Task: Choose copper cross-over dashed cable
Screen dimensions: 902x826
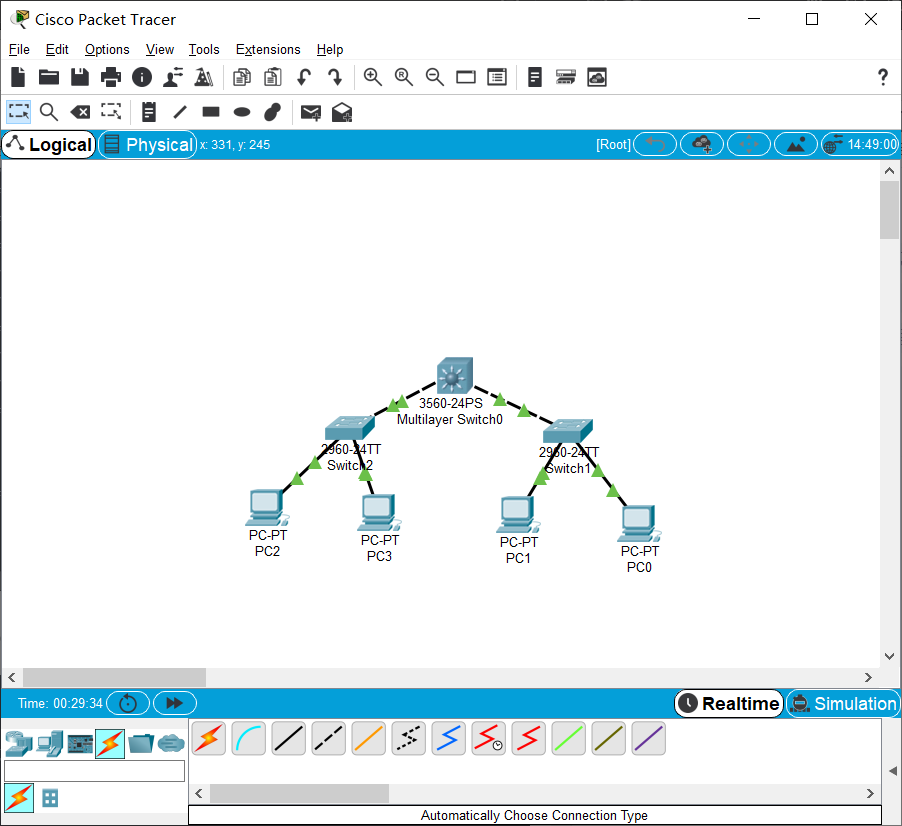Action: click(x=328, y=738)
